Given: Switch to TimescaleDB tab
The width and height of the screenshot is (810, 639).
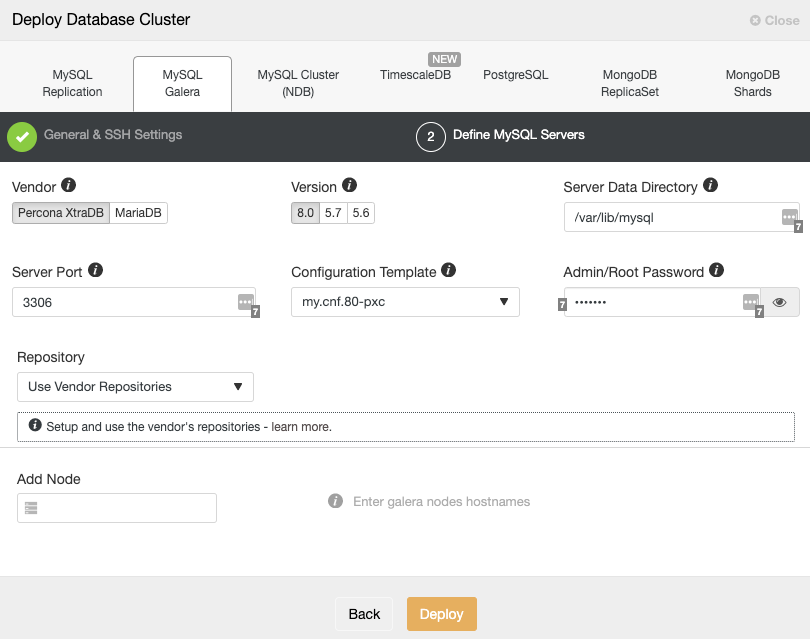Looking at the screenshot, I should coord(415,75).
